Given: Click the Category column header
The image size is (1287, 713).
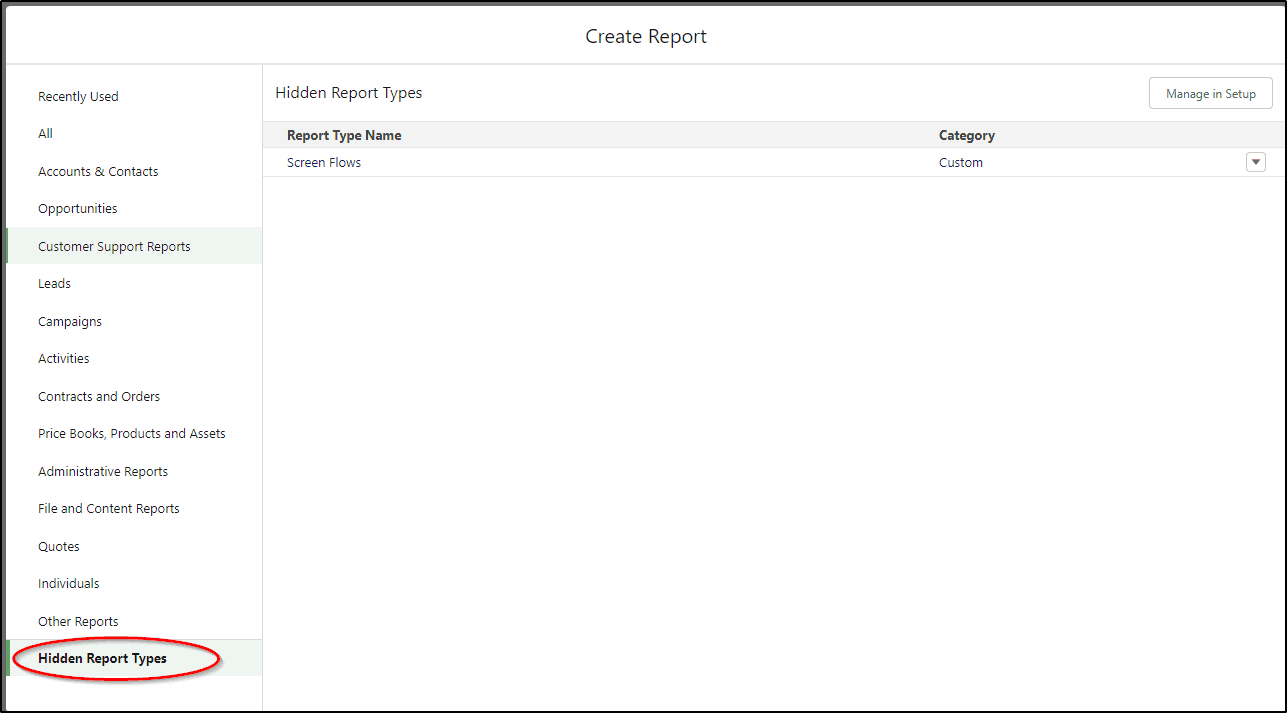Looking at the screenshot, I should point(967,136).
